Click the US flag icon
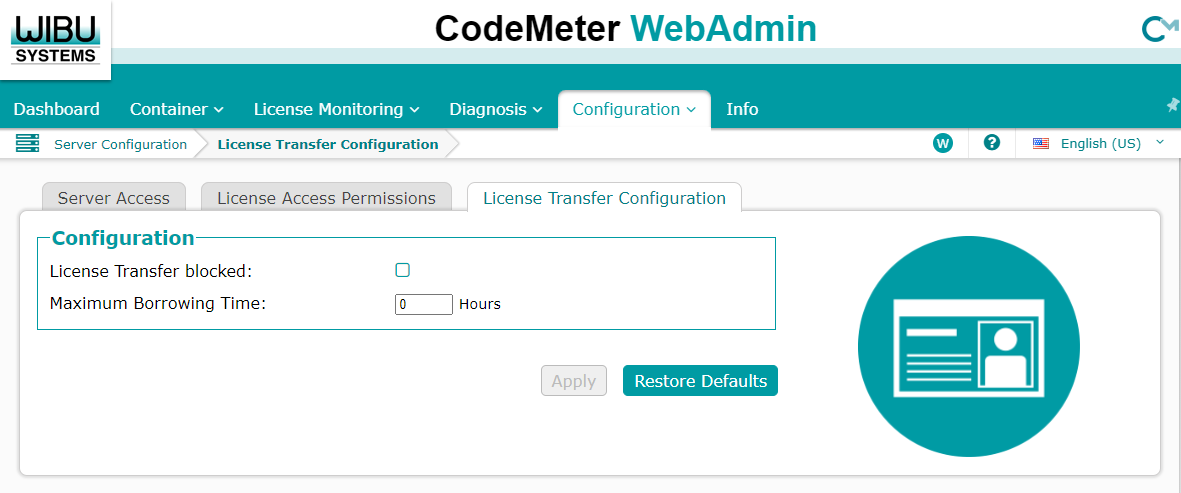Viewport: 1181px width, 493px height. tap(1041, 144)
